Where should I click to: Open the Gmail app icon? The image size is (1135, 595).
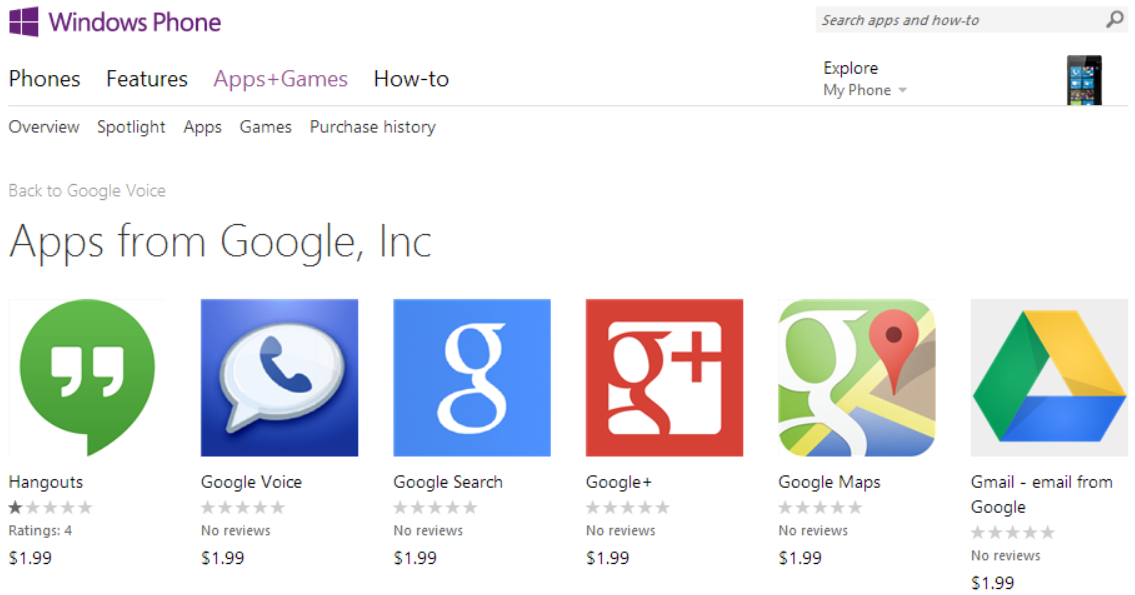1048,378
